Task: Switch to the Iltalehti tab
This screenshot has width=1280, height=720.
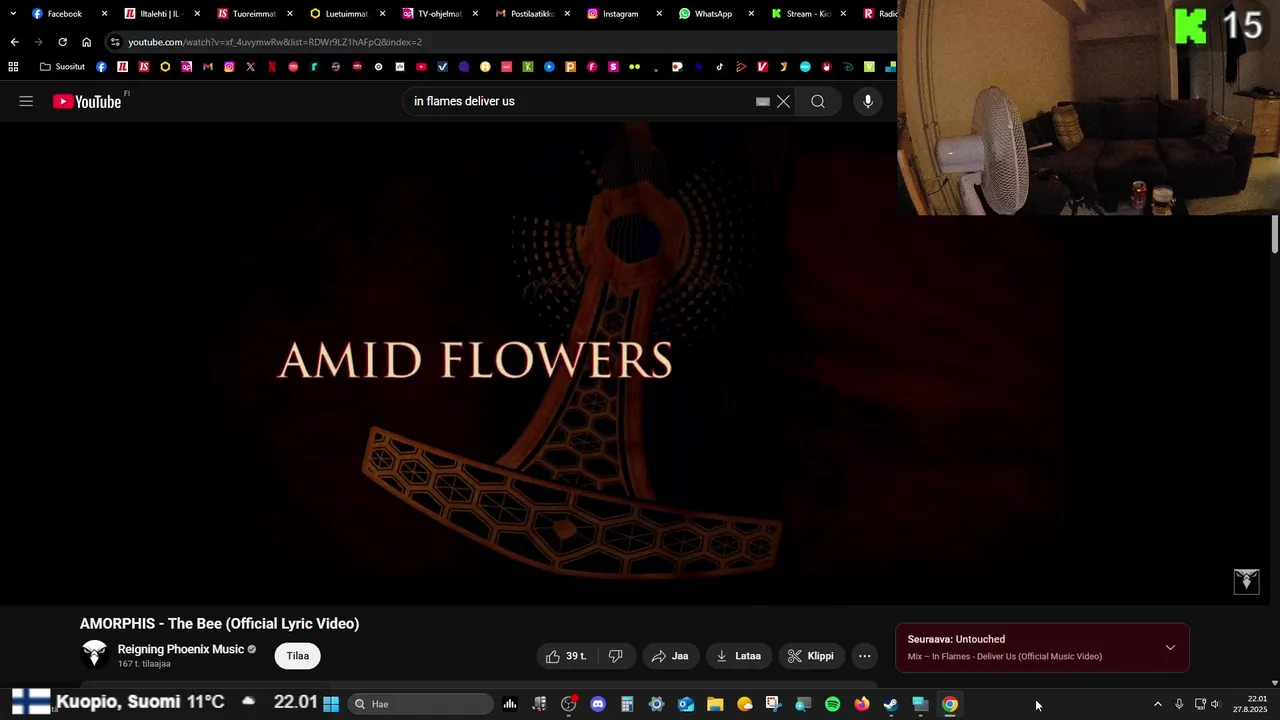Action: (x=160, y=14)
